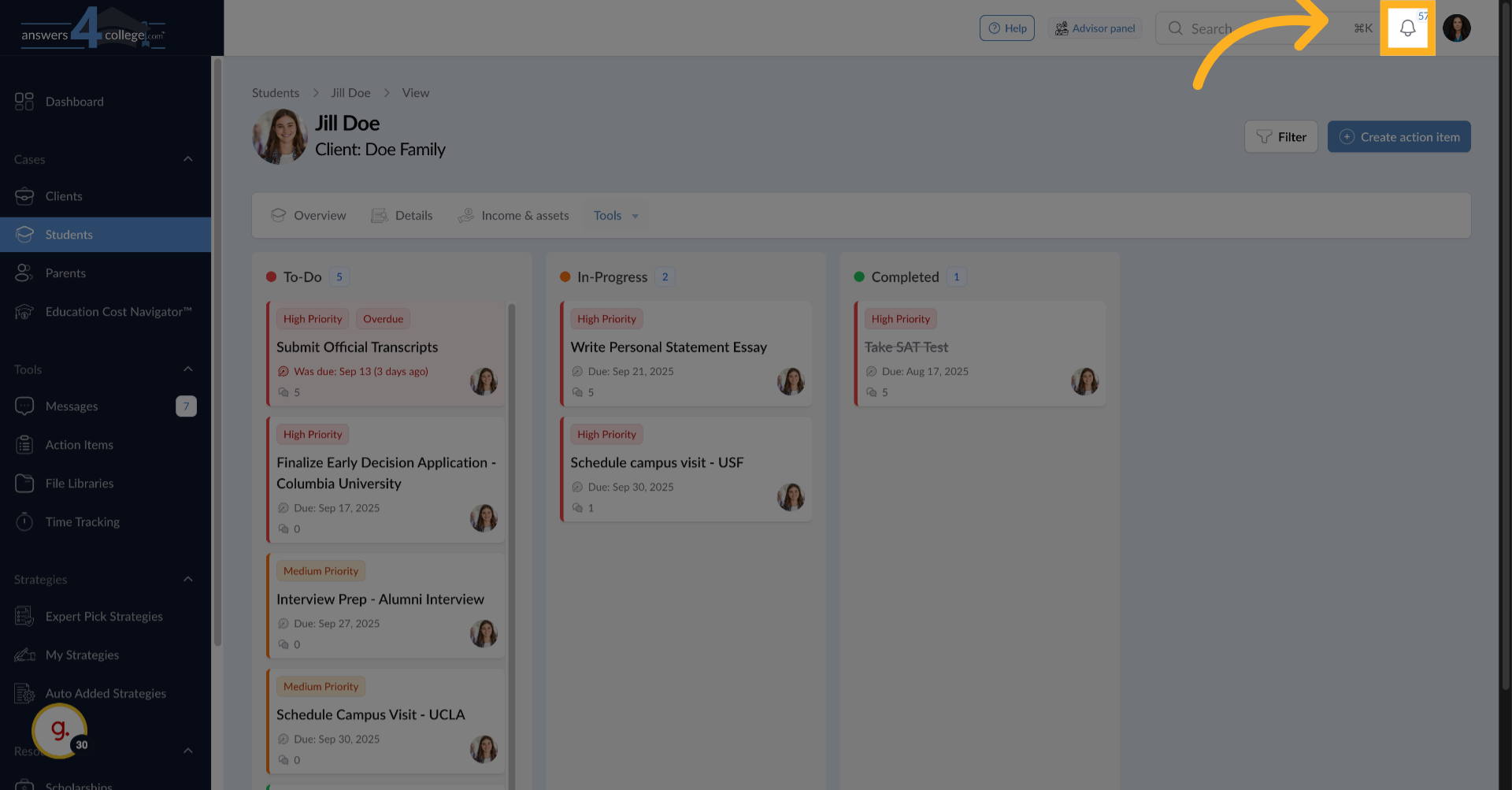Screen dimensions: 1512x790
Task: Expand the Tools tab dropdown
Action: (x=616, y=215)
